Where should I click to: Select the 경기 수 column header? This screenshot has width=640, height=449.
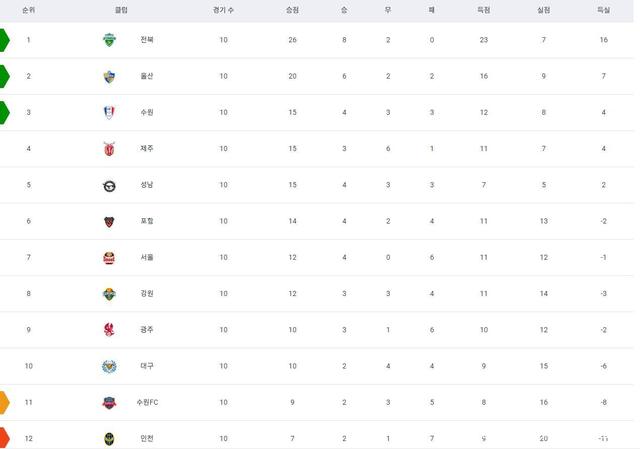coord(223,10)
